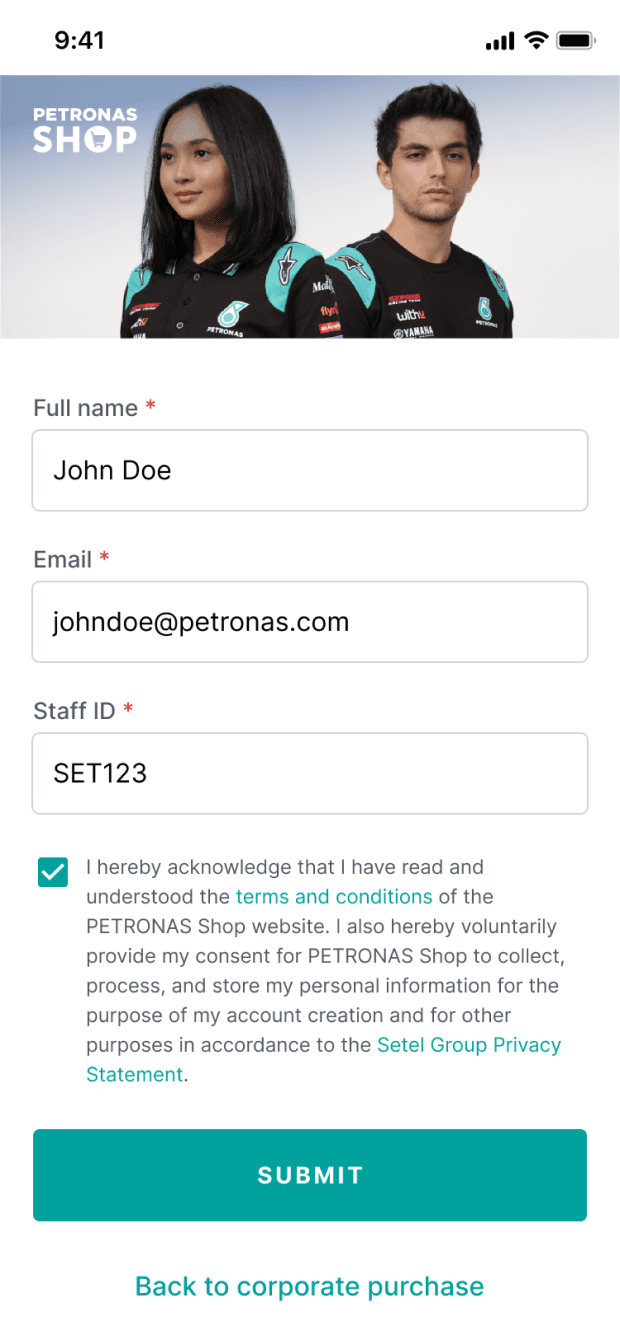Screen dimensions: 620x1344
Task: Open the Setel Group Privacy Statement link
Action: pyautogui.click(x=324, y=1059)
